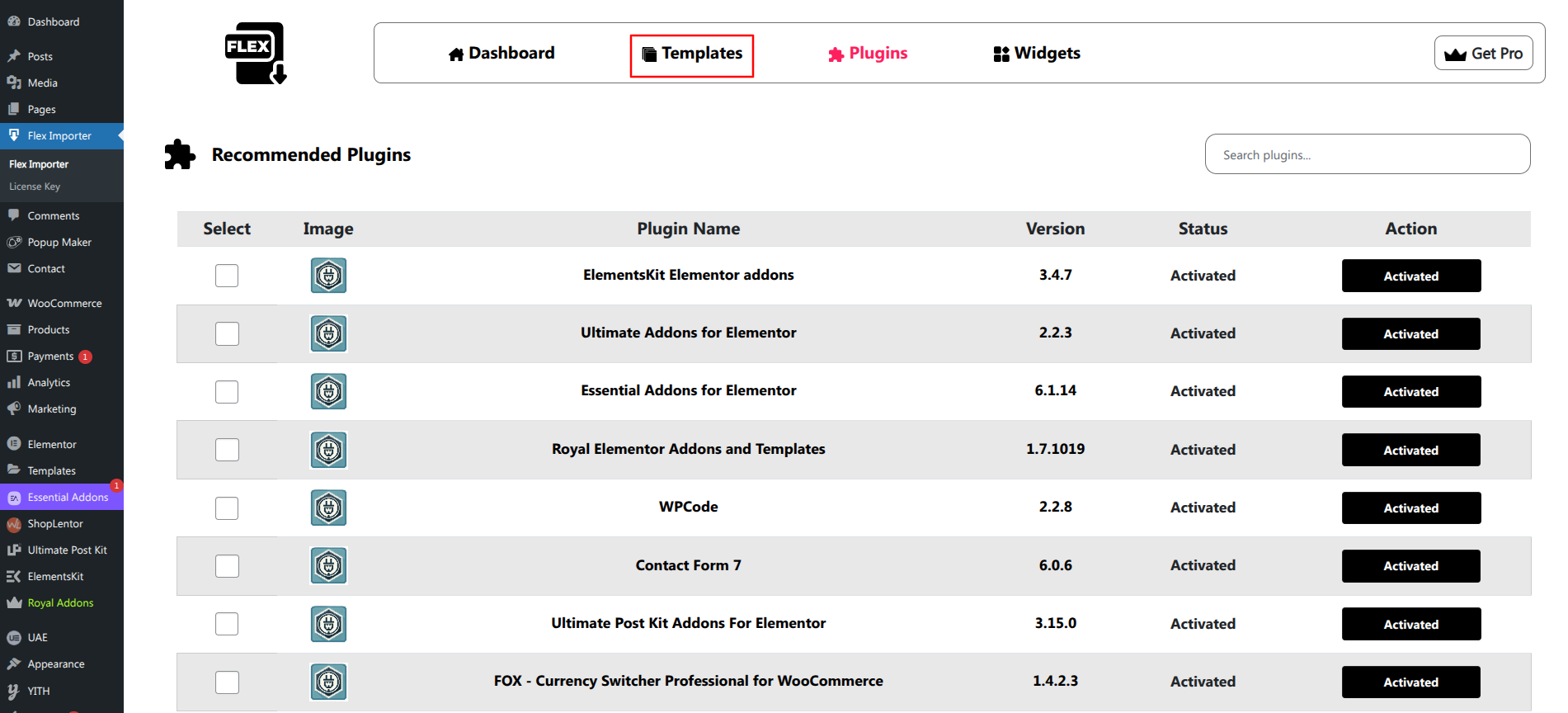Open the Templates tab in Flex header
1568x713 pixels.
point(692,55)
